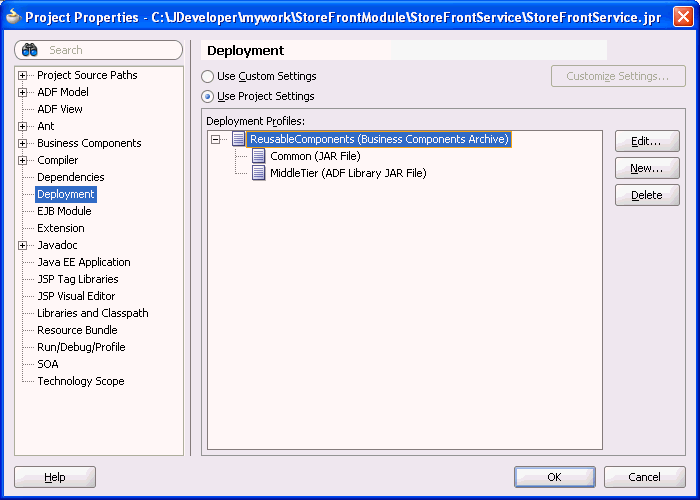Screen dimensions: 700x500
Task: Open the ADF View category
Action: pos(60,109)
